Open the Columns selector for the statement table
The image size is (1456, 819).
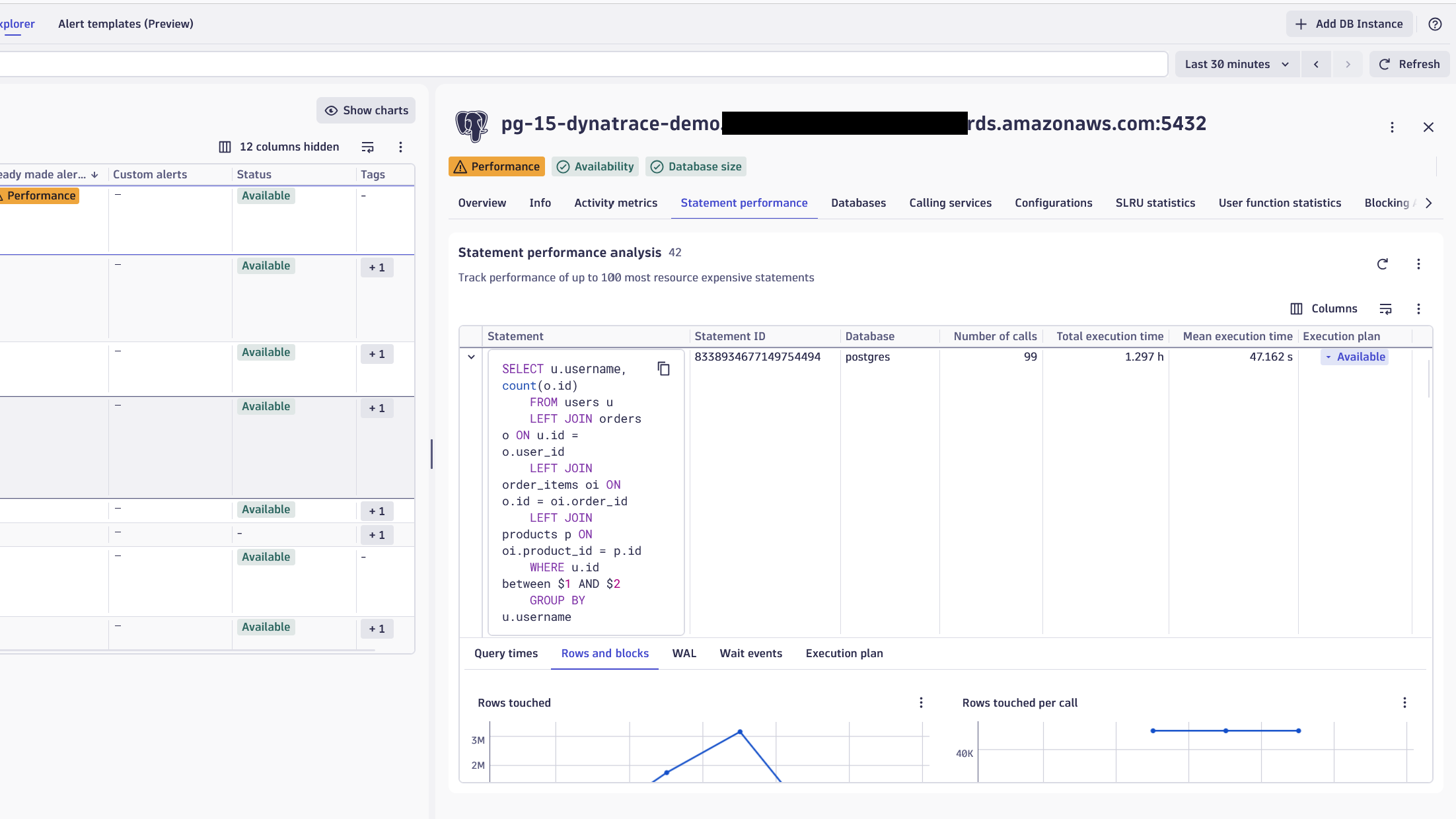1324,308
